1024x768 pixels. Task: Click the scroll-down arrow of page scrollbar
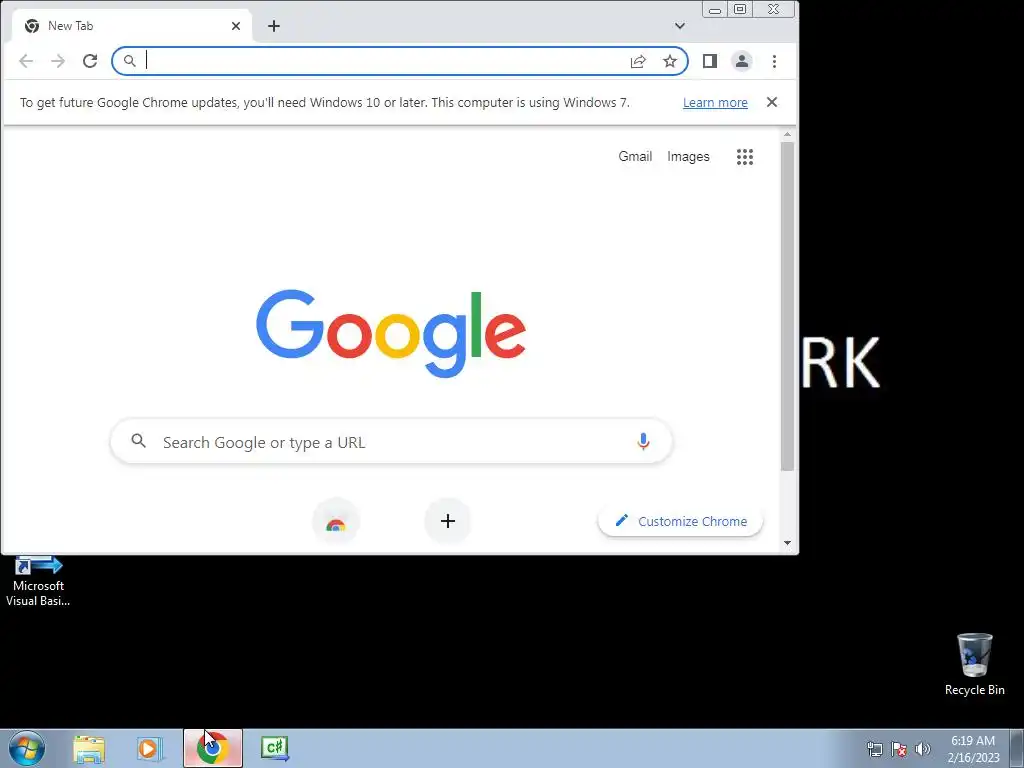788,543
